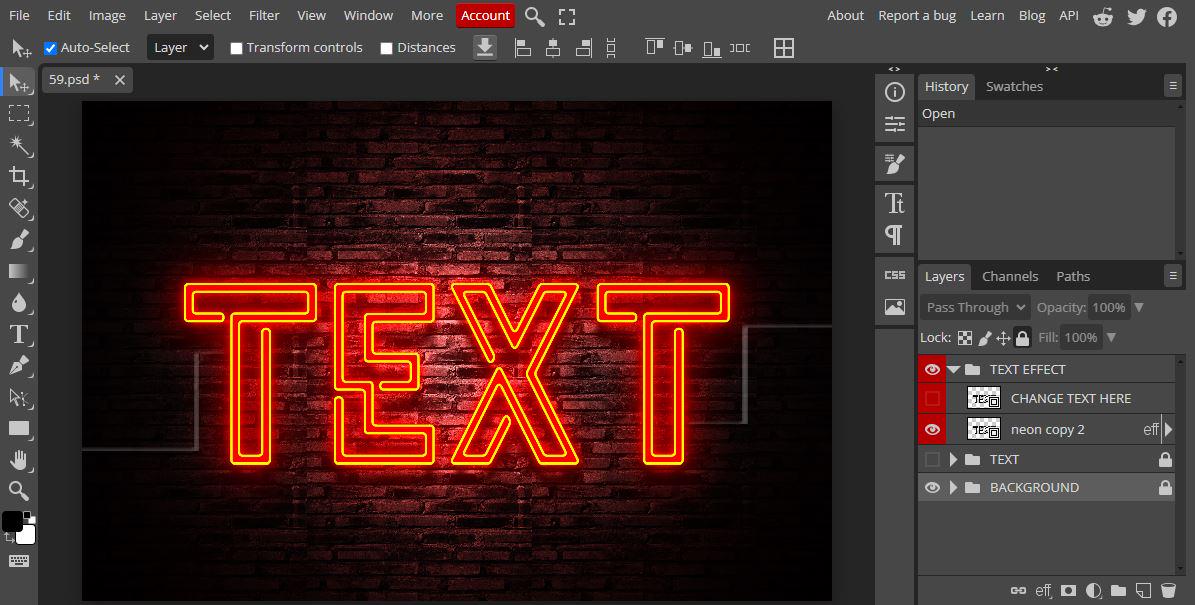Select the Zoom tool
1195x605 pixels.
tap(20, 491)
